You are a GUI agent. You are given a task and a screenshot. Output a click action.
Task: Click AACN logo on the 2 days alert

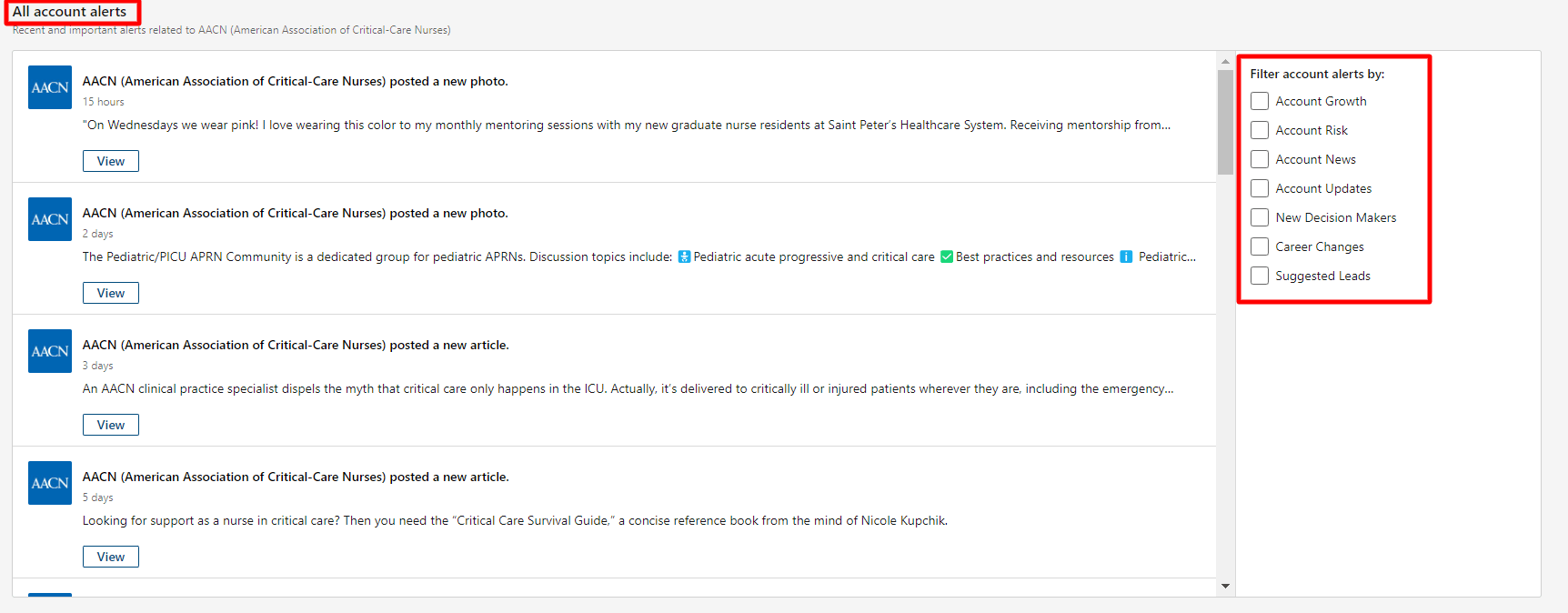coord(50,219)
